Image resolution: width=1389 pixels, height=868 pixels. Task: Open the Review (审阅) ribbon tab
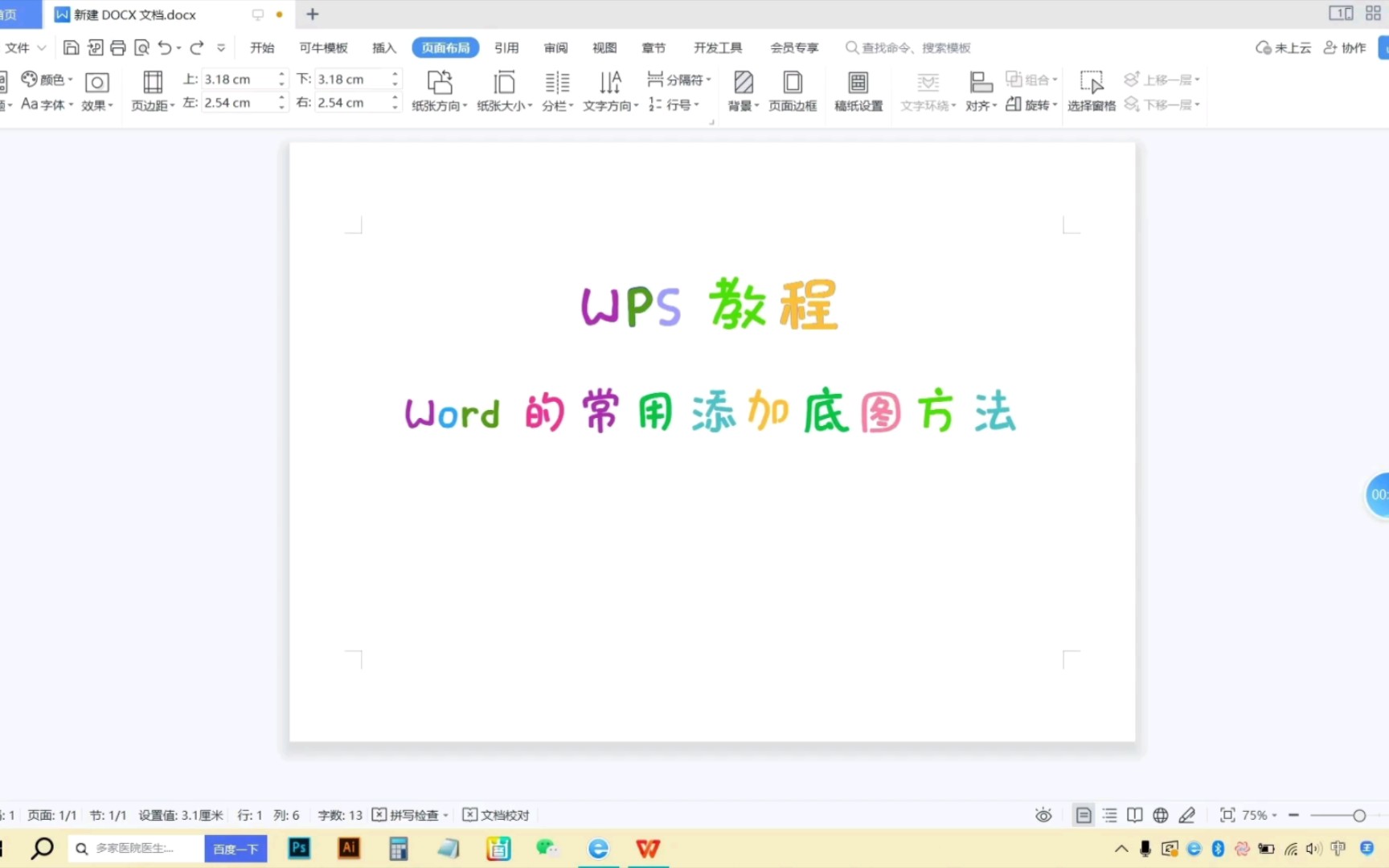(555, 47)
